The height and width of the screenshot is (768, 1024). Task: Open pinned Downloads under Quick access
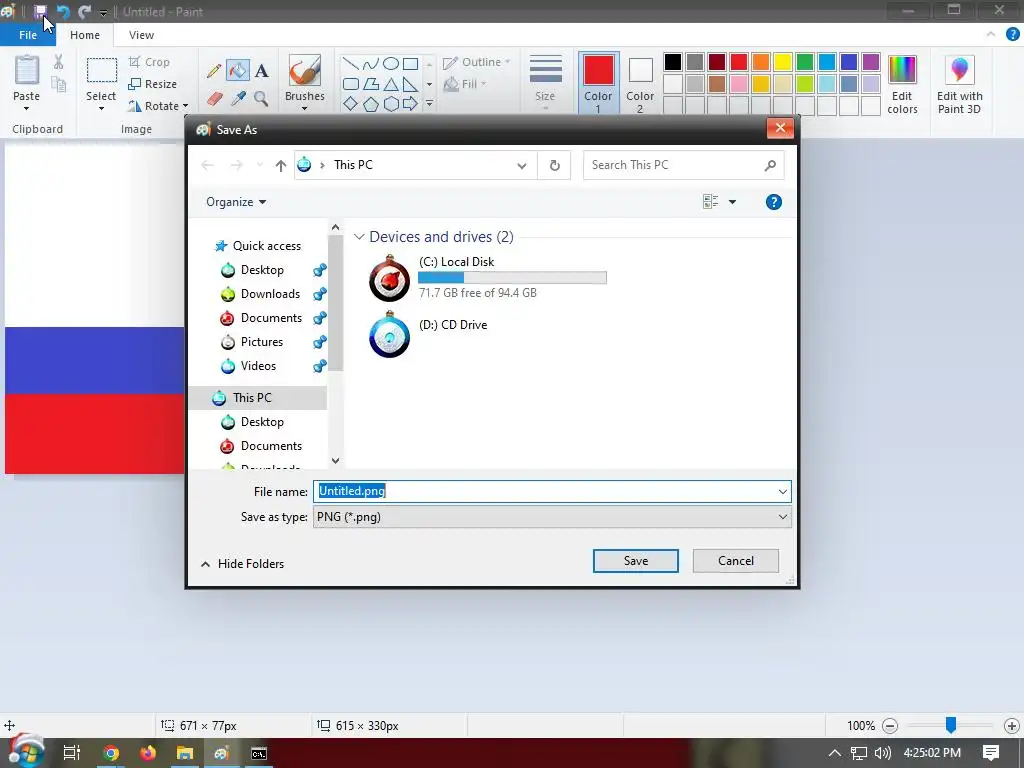point(270,294)
